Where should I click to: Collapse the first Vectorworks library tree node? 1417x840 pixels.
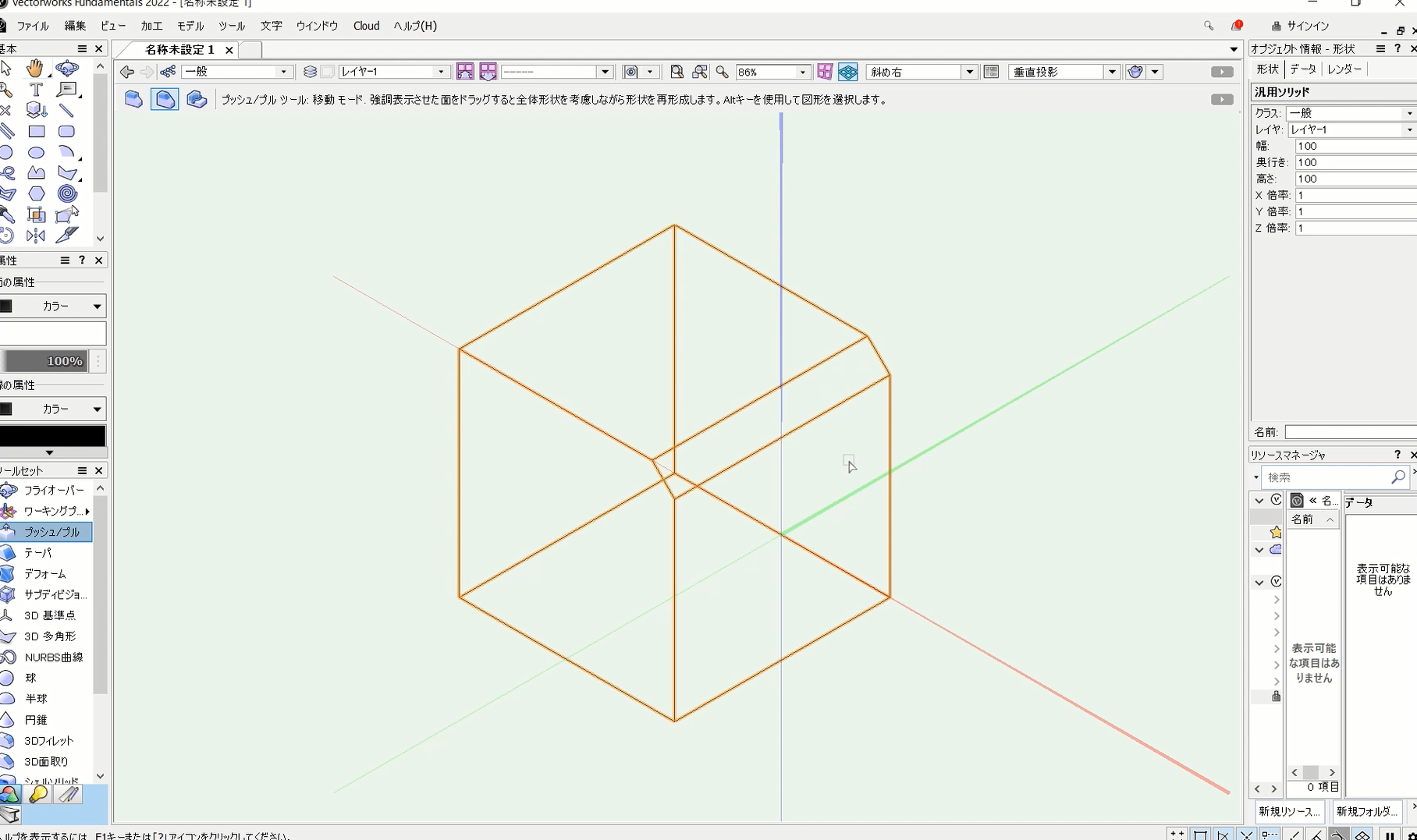1259,500
